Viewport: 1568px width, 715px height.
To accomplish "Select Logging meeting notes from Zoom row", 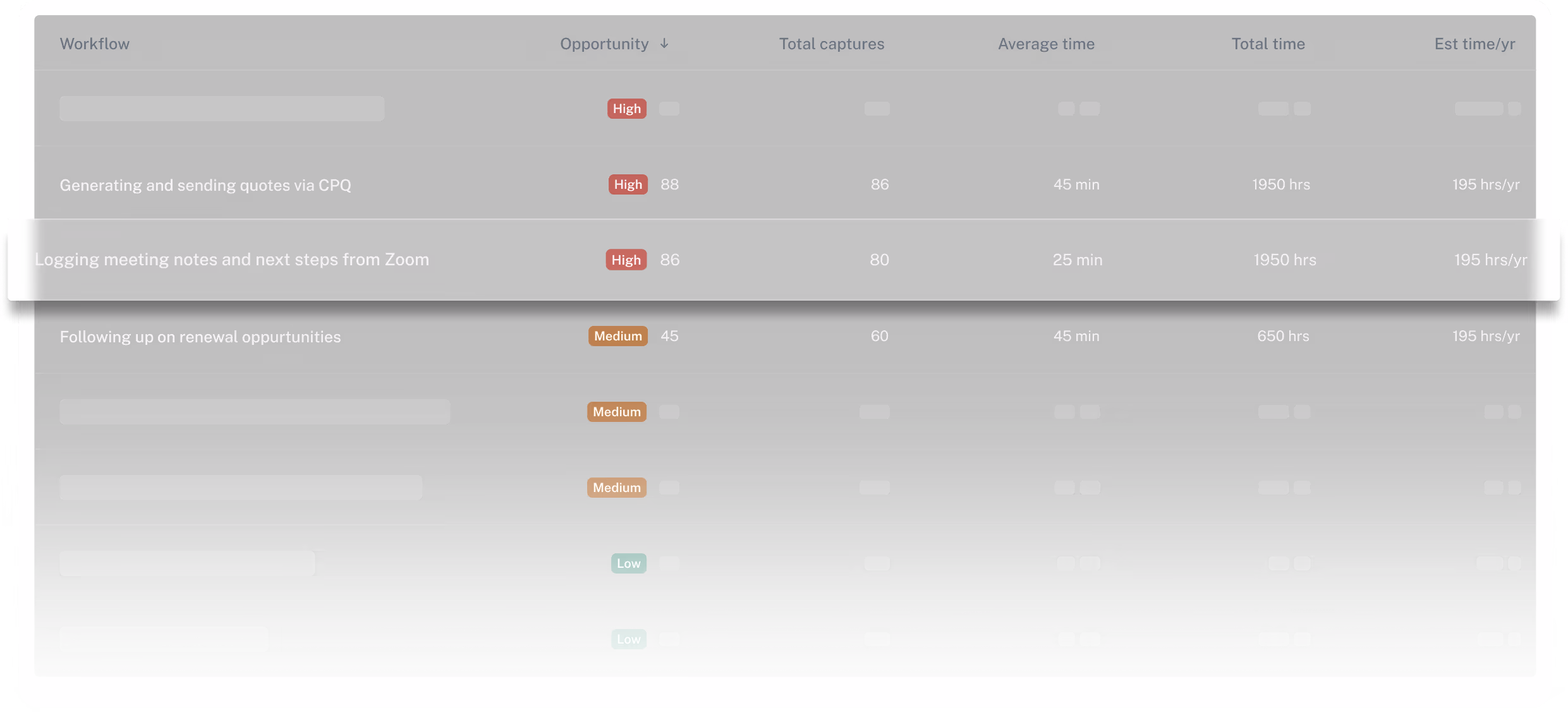I will coord(232,260).
